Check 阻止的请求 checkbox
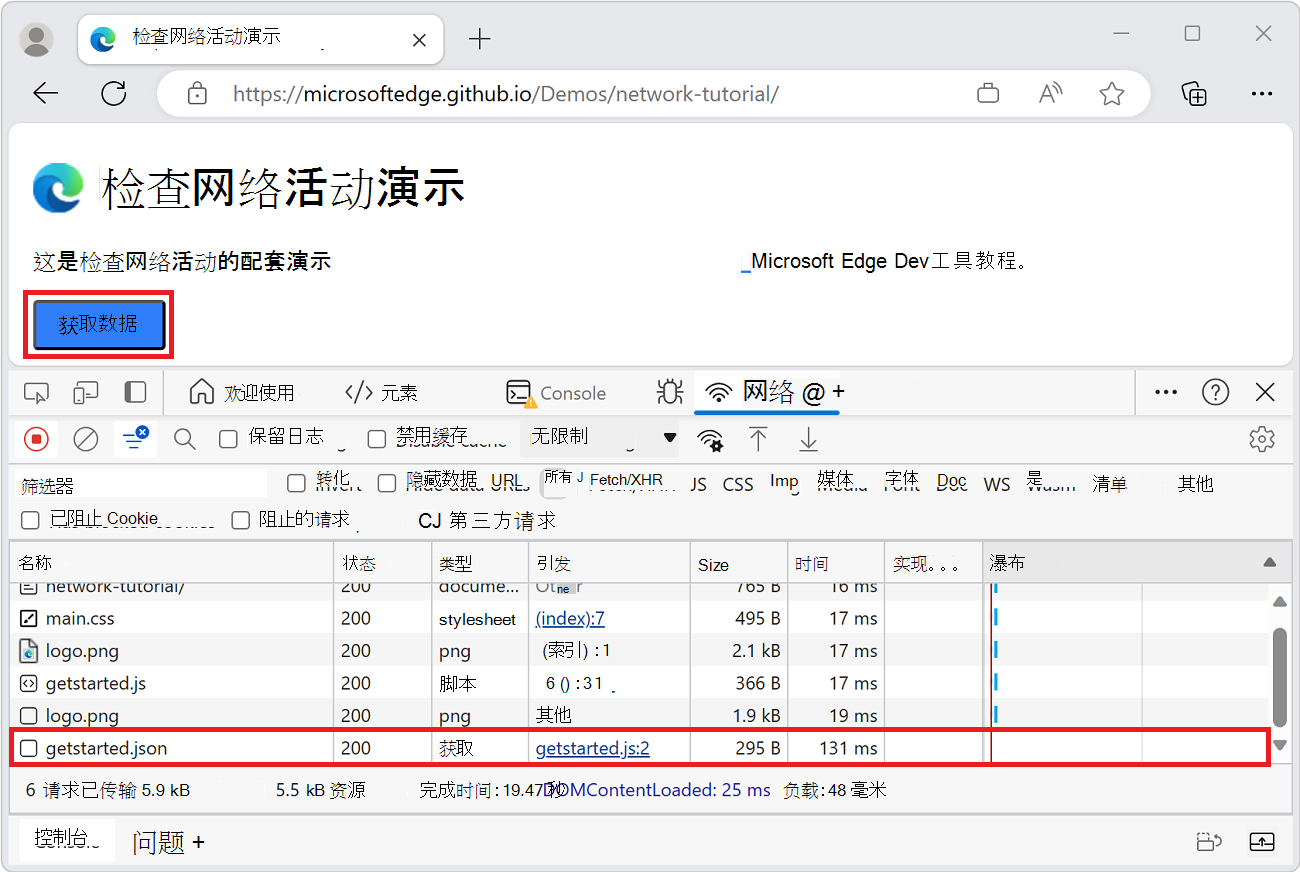 [240, 520]
